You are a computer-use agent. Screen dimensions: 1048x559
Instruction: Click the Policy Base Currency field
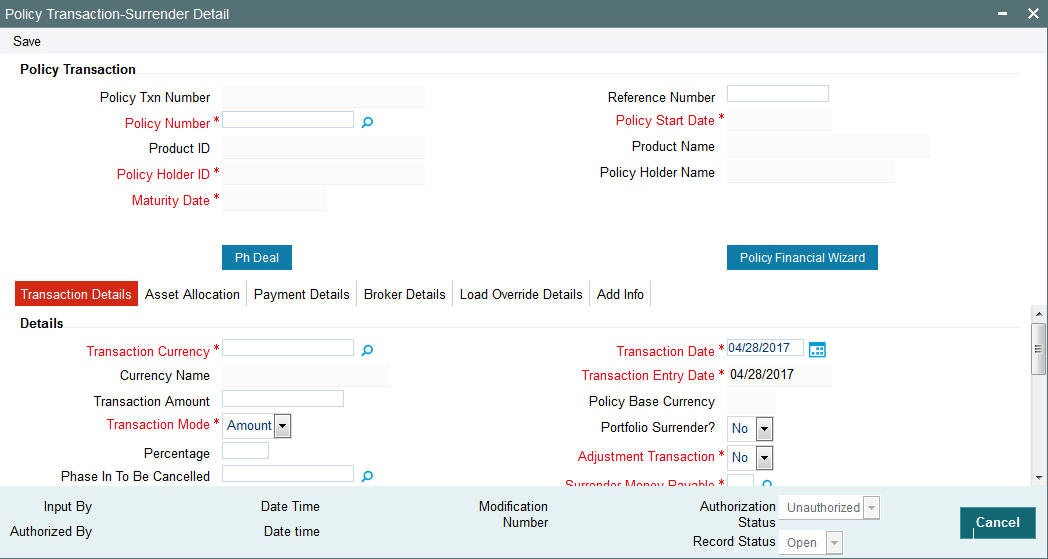click(x=751, y=401)
